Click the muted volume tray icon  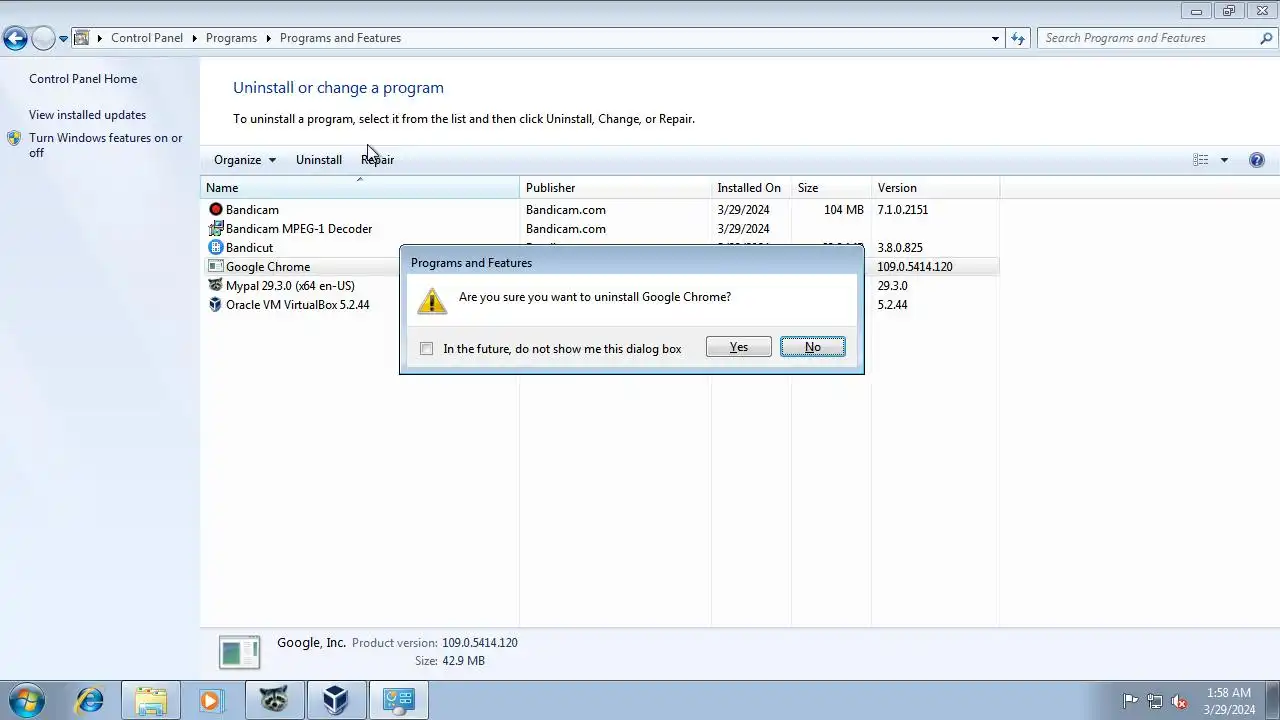pyautogui.click(x=1179, y=701)
